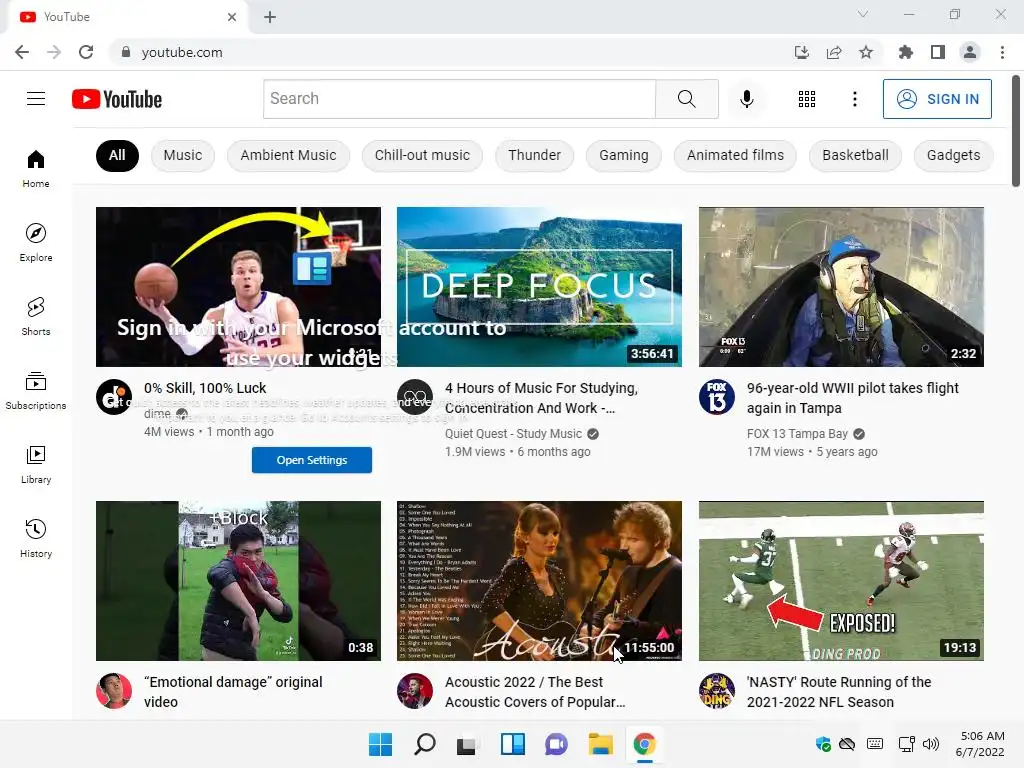Open Library in the sidebar
The image size is (1024, 768).
(36, 464)
